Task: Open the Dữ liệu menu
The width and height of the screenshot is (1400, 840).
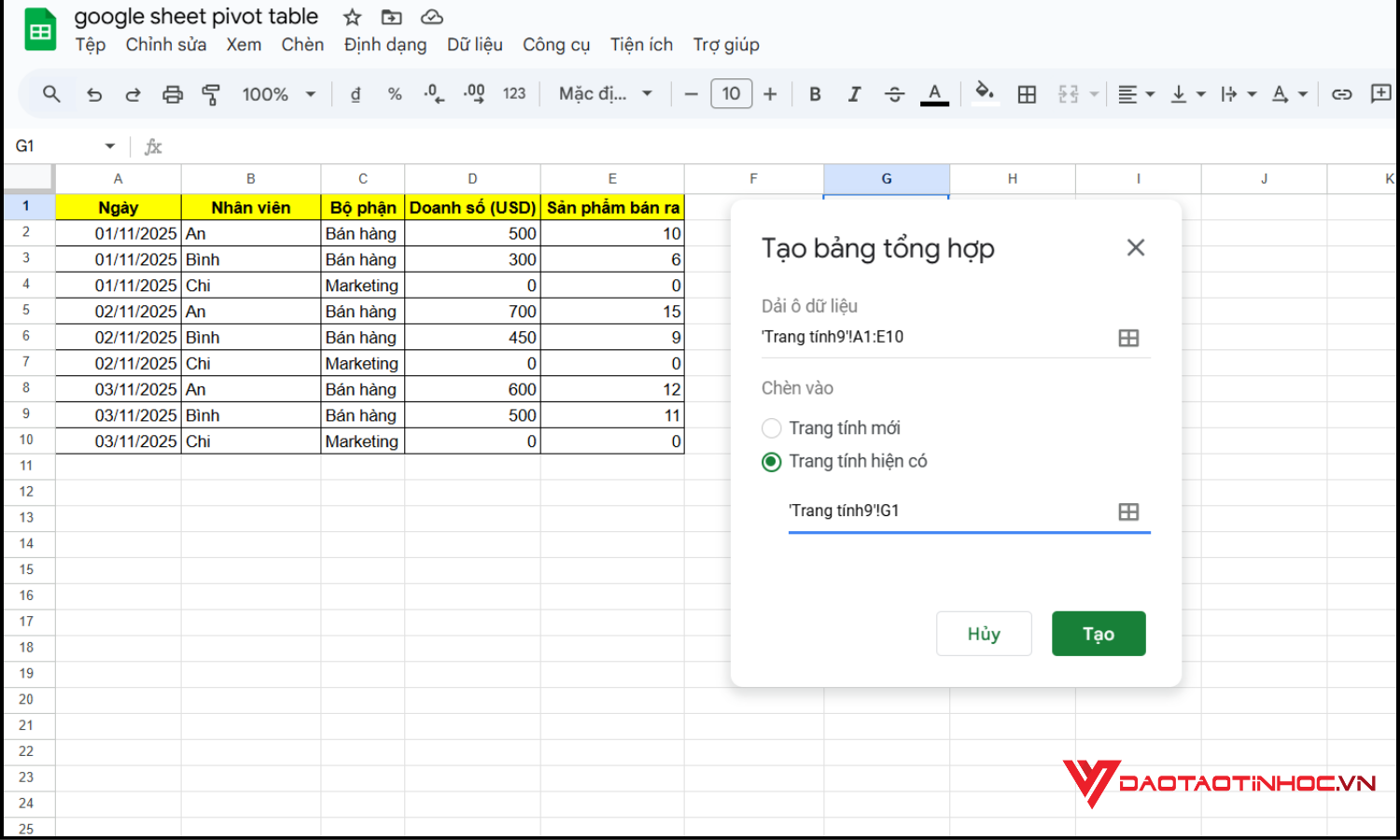Action: click(x=475, y=44)
